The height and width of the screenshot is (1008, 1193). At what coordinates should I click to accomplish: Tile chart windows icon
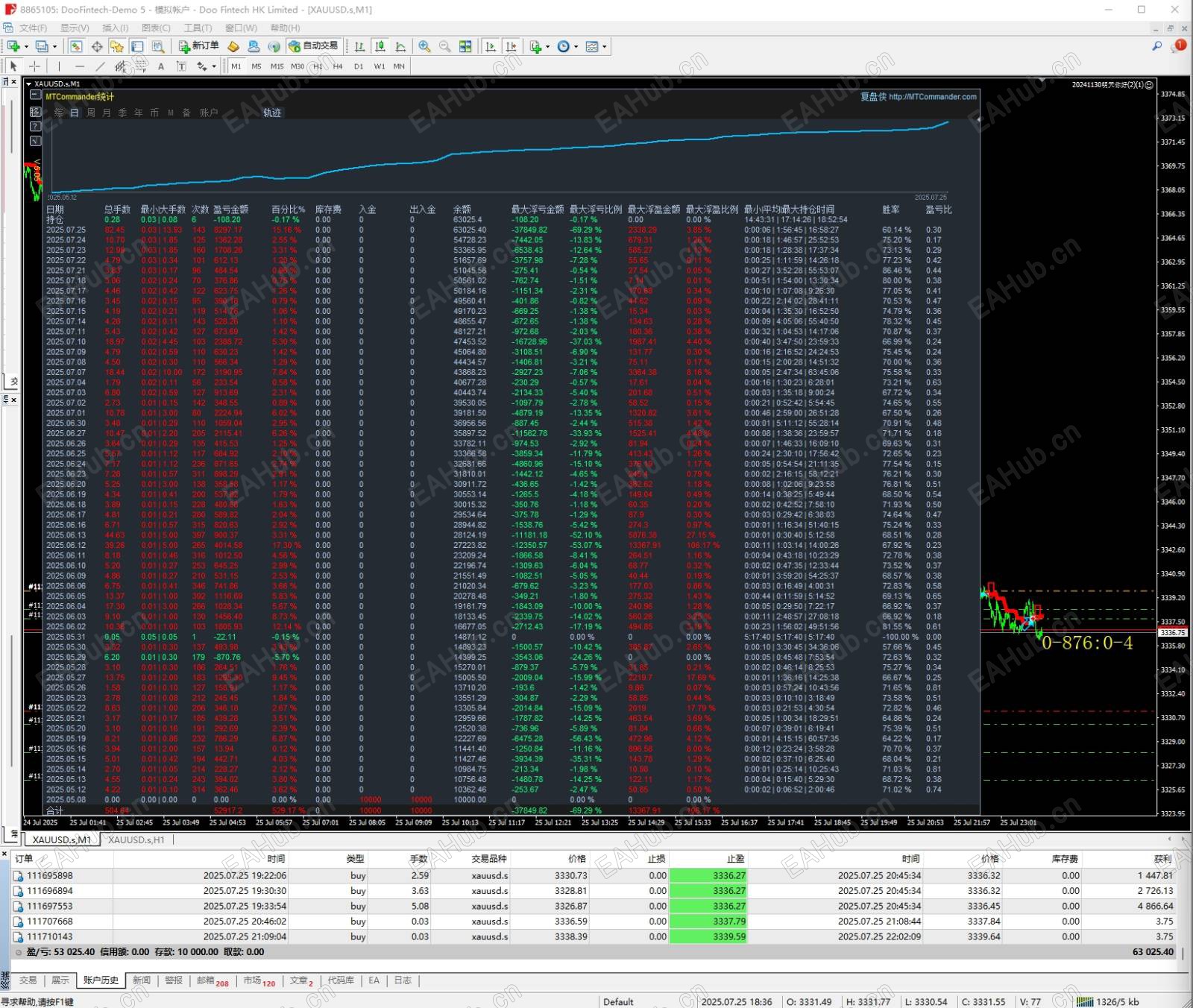pyautogui.click(x=465, y=46)
